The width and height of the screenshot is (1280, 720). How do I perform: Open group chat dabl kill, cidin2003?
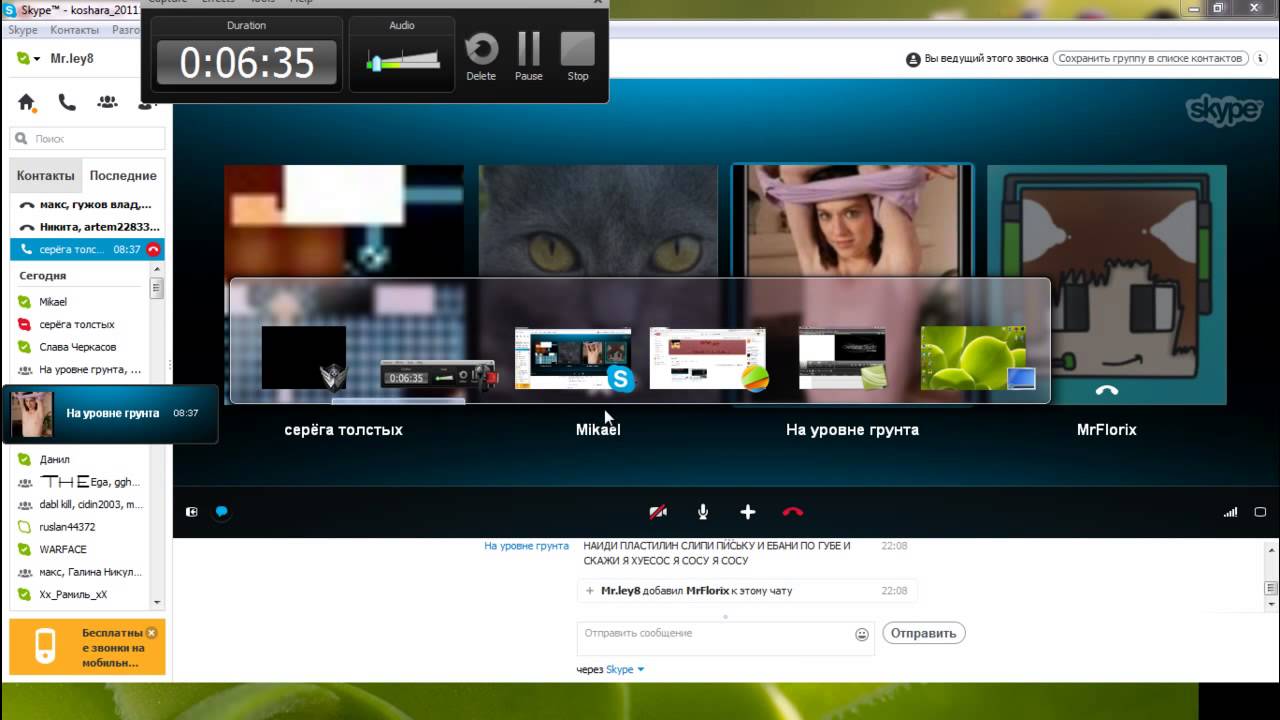[x=80, y=504]
